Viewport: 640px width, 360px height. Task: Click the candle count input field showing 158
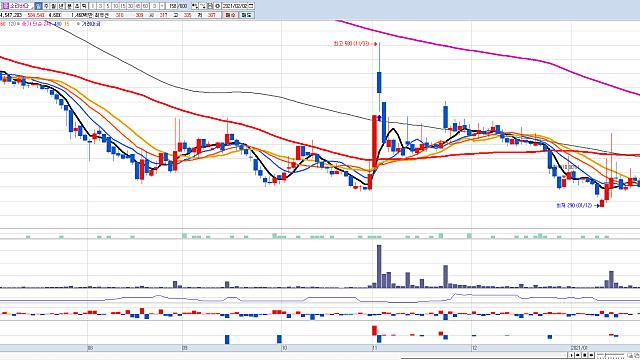coord(172,6)
